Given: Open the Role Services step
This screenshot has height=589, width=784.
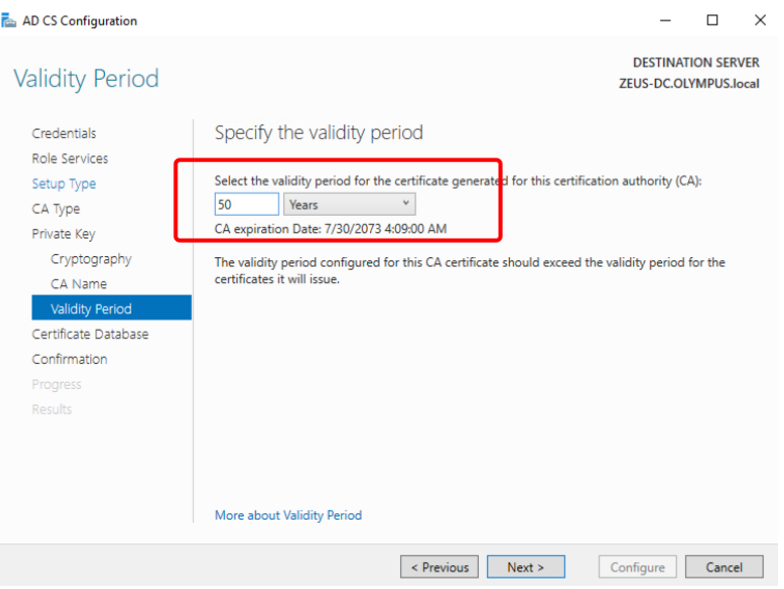Looking at the screenshot, I should [70, 158].
